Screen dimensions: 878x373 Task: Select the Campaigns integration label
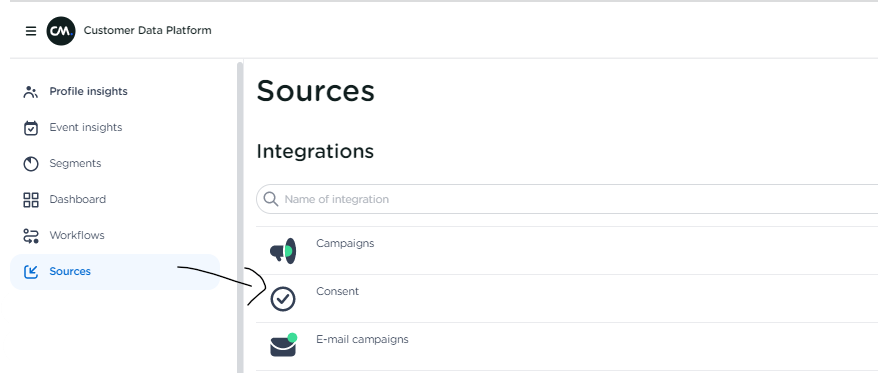coord(345,244)
